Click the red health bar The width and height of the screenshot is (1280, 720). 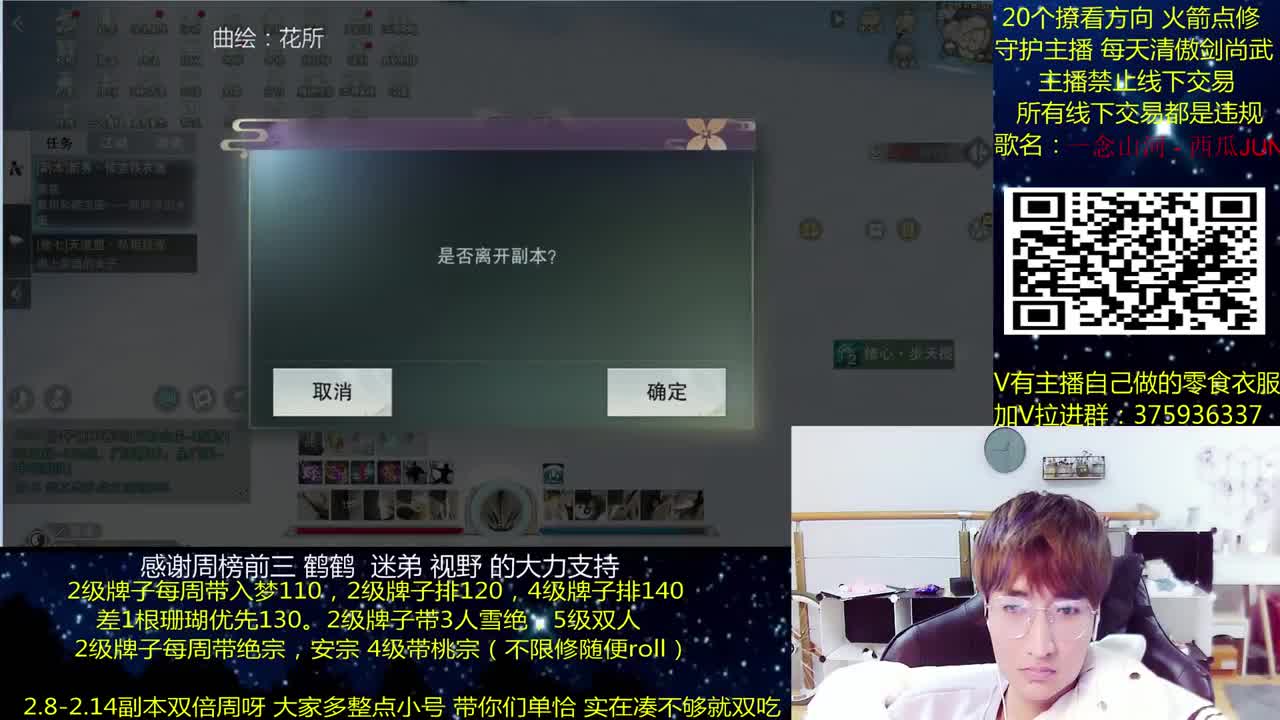pyautogui.click(x=380, y=530)
